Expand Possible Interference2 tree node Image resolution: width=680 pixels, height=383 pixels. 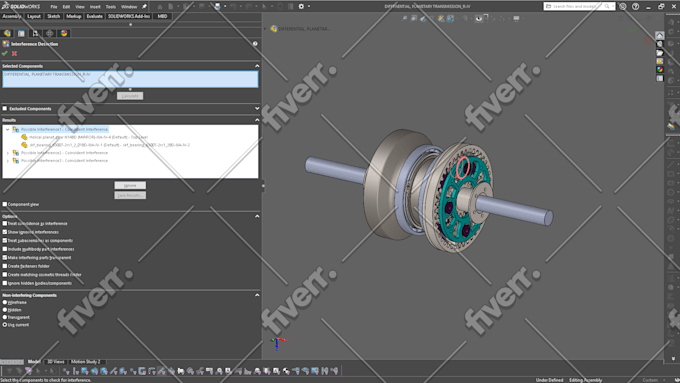(x=7, y=153)
